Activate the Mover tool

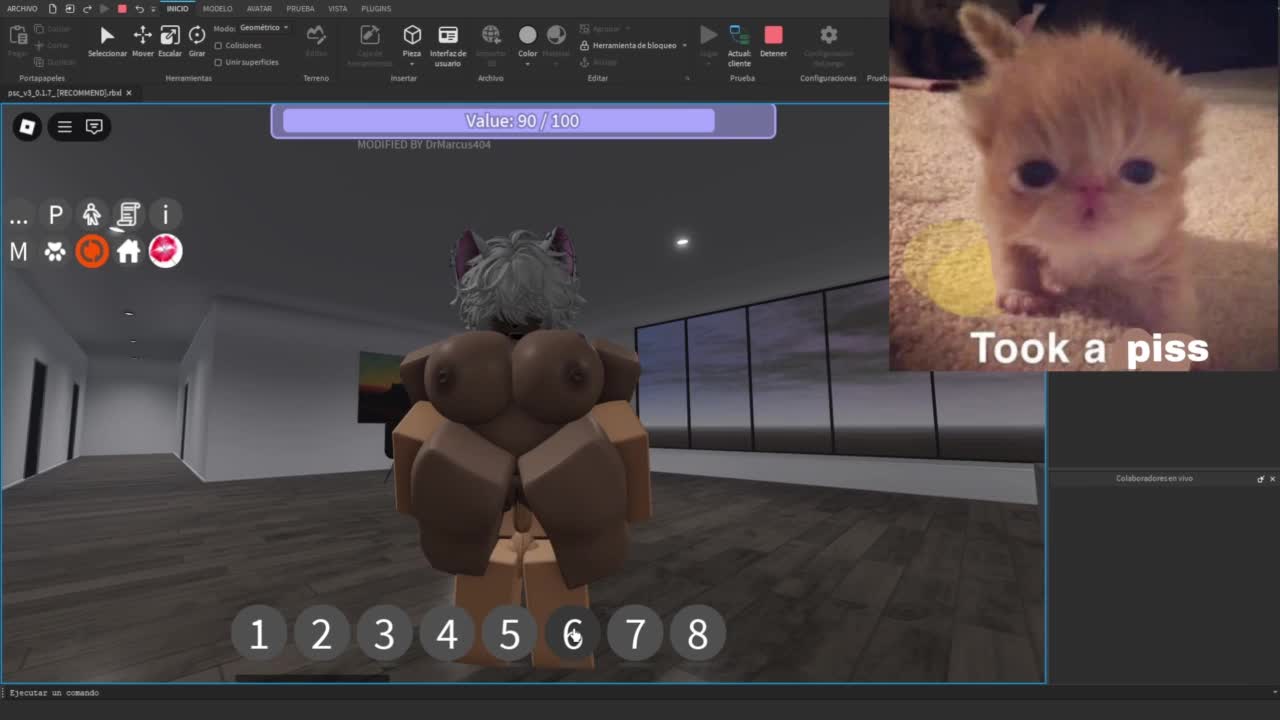142,40
